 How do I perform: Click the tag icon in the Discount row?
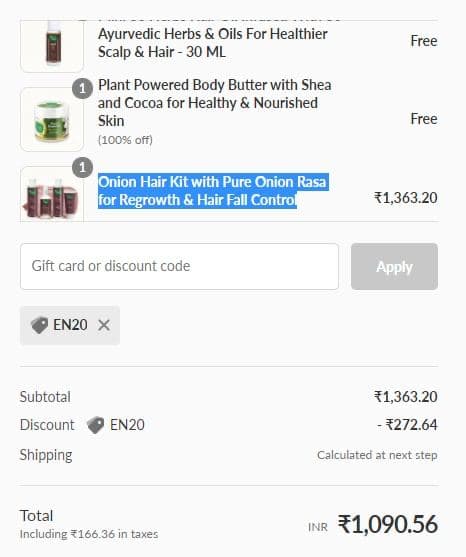click(96, 425)
